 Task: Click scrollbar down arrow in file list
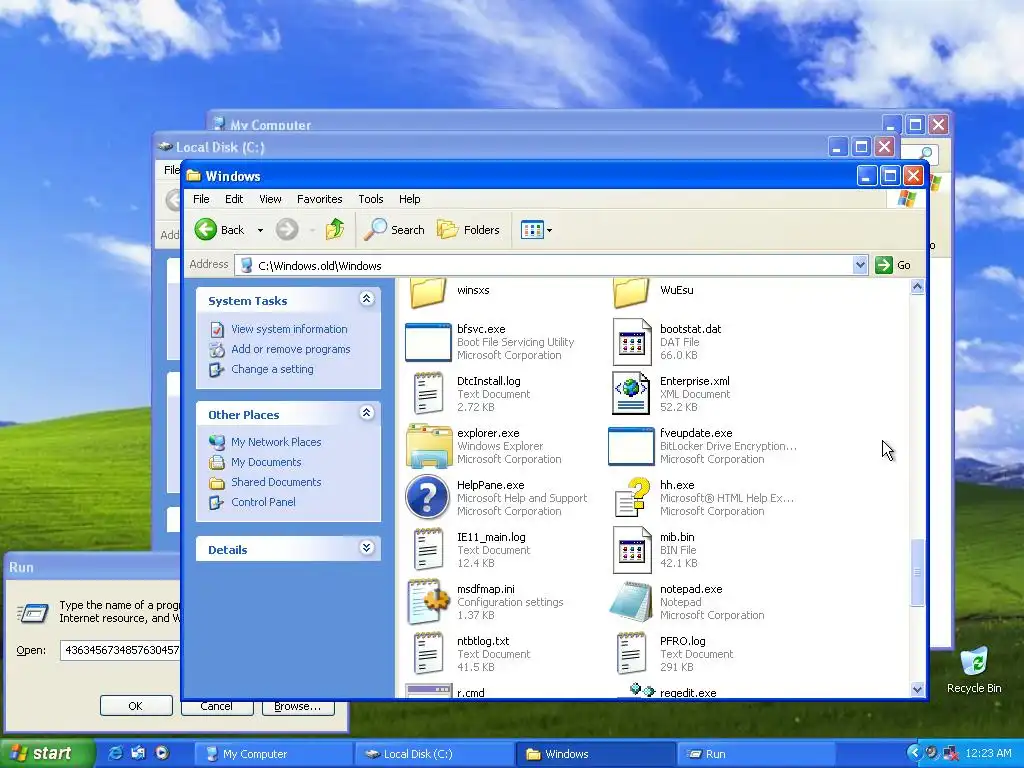tap(917, 690)
